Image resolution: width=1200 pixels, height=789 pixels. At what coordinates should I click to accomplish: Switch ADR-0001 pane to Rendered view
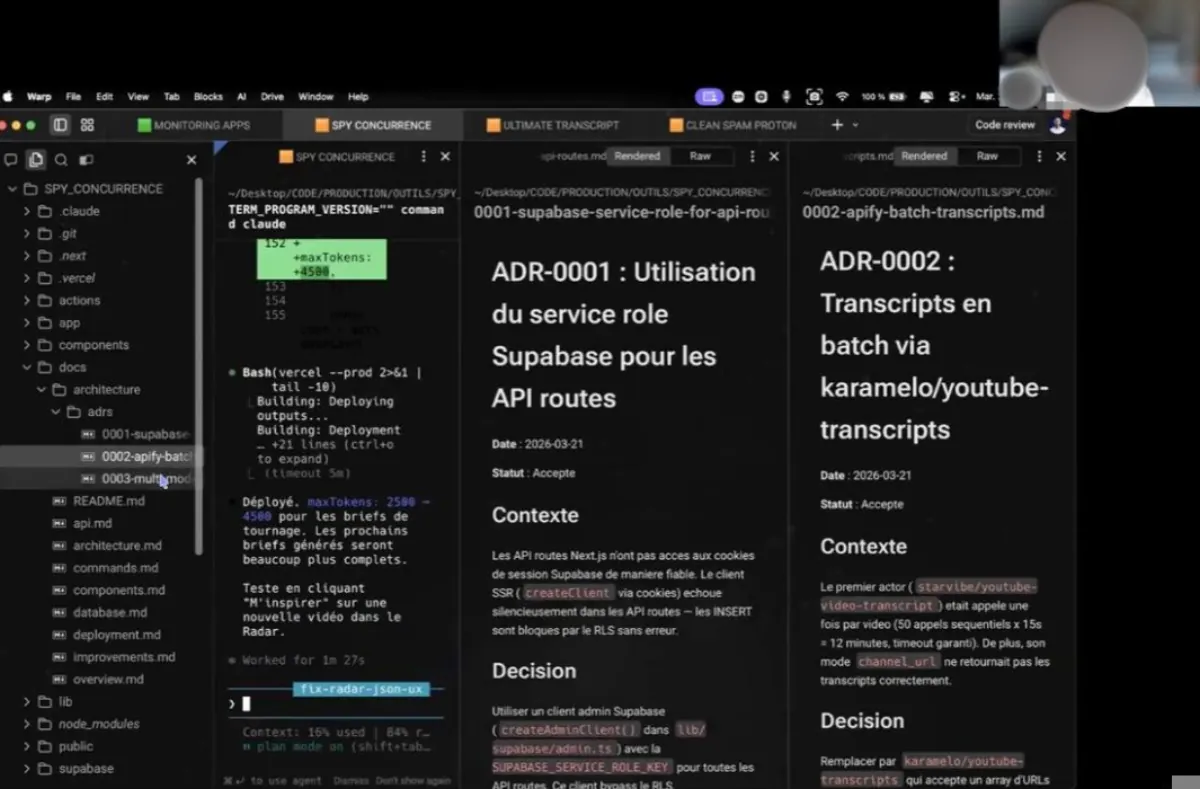point(637,156)
